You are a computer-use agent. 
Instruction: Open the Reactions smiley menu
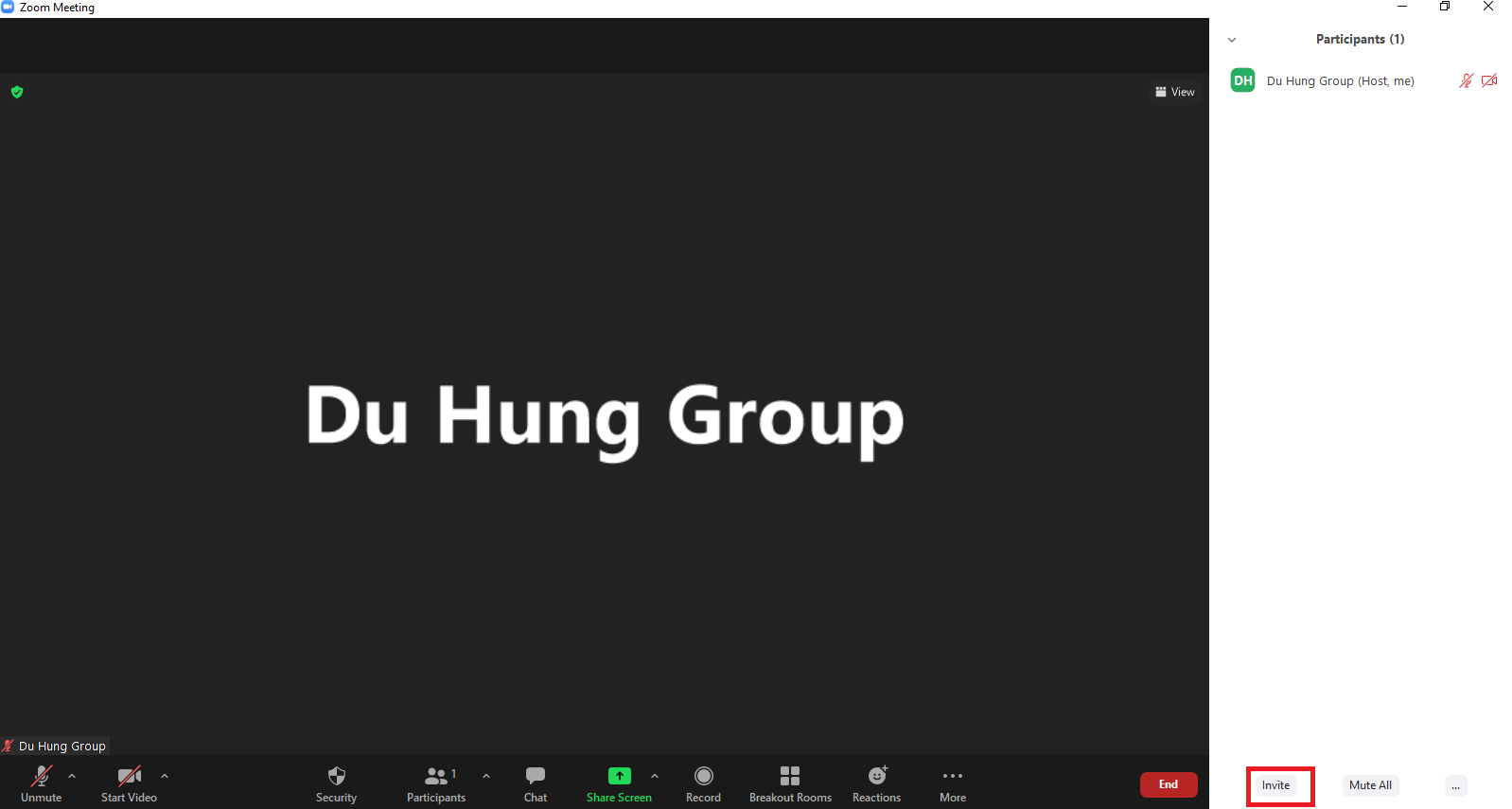coord(876,784)
